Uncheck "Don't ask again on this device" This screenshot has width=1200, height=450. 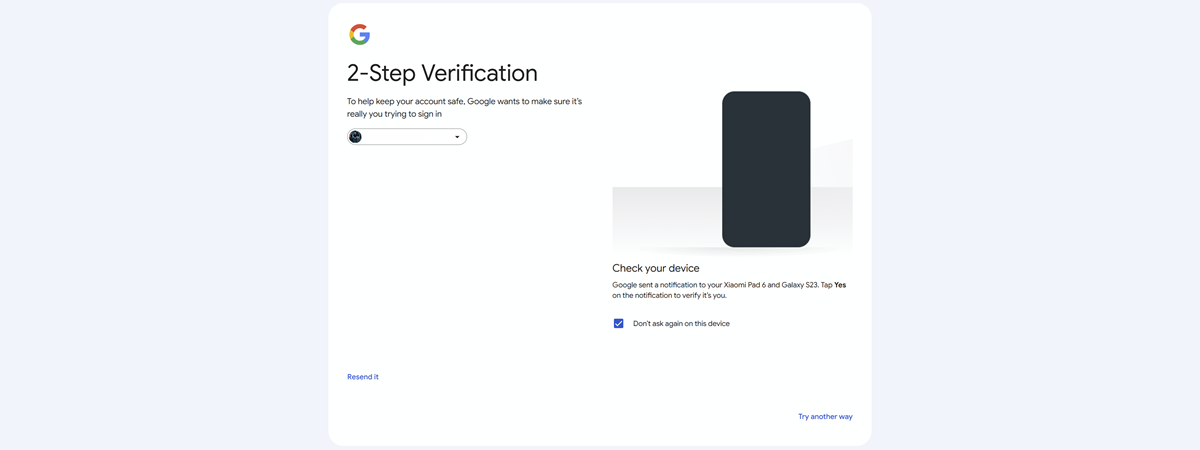click(x=618, y=323)
